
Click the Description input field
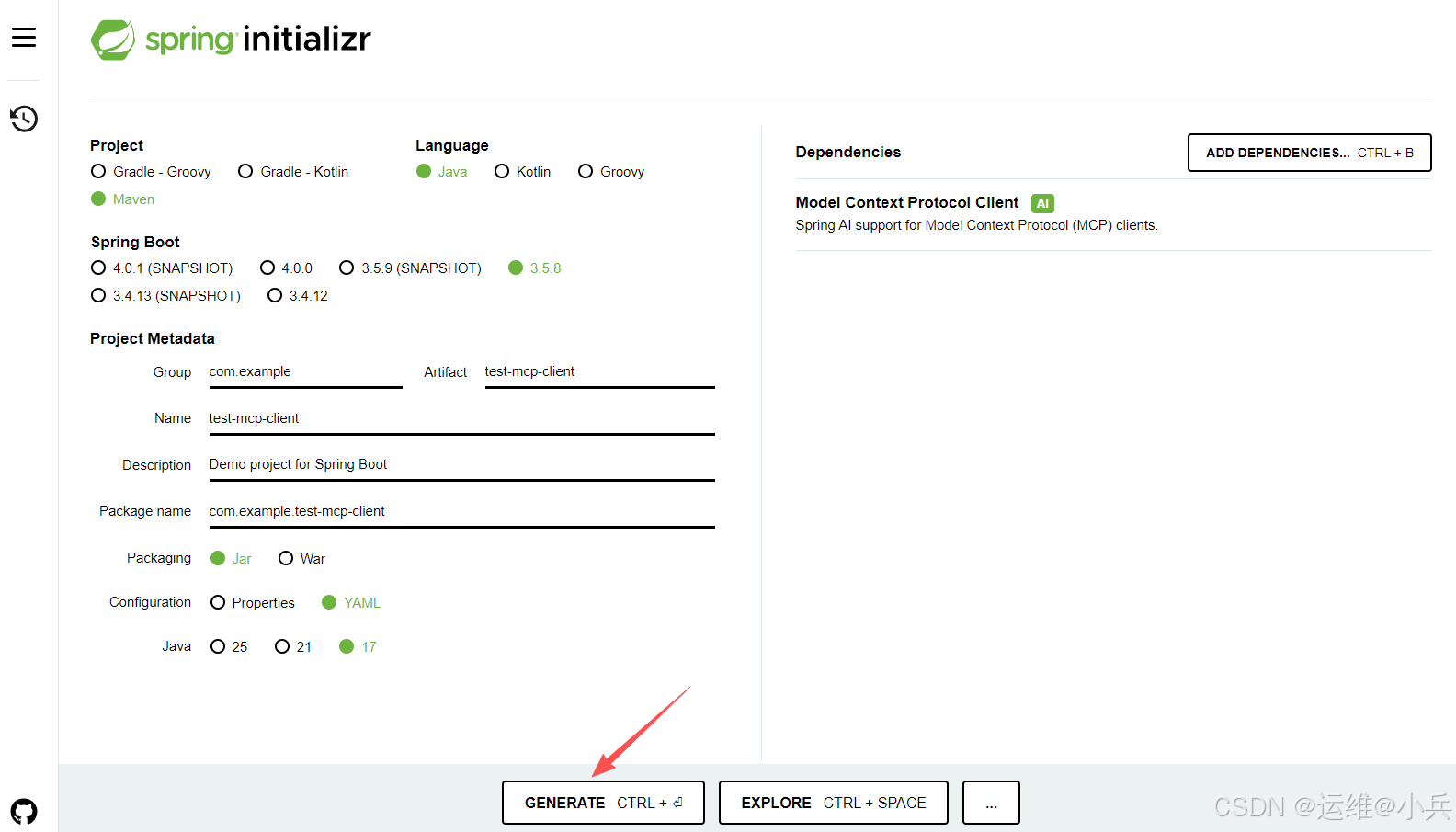point(462,464)
